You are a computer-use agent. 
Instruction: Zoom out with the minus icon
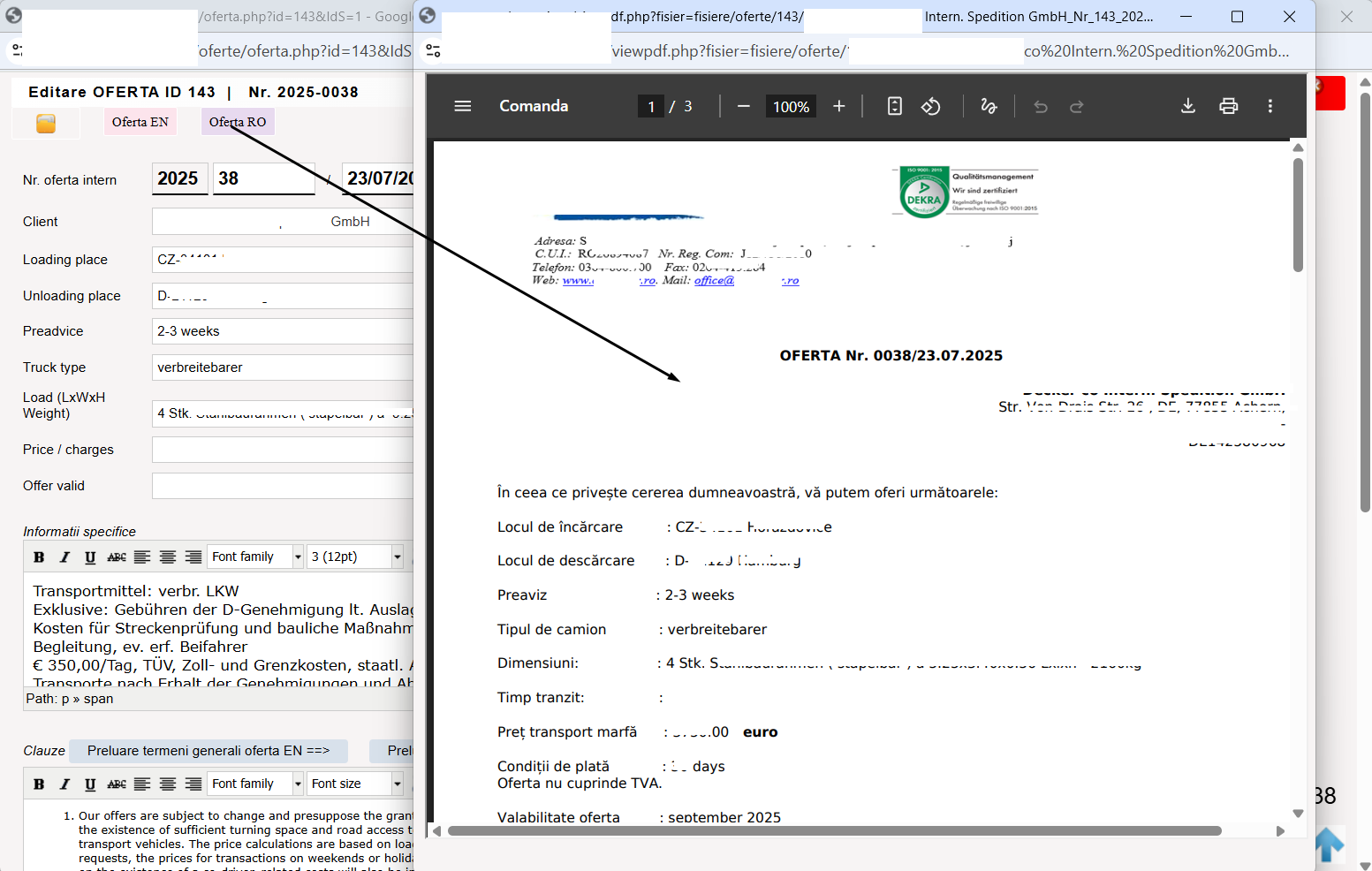(x=744, y=106)
